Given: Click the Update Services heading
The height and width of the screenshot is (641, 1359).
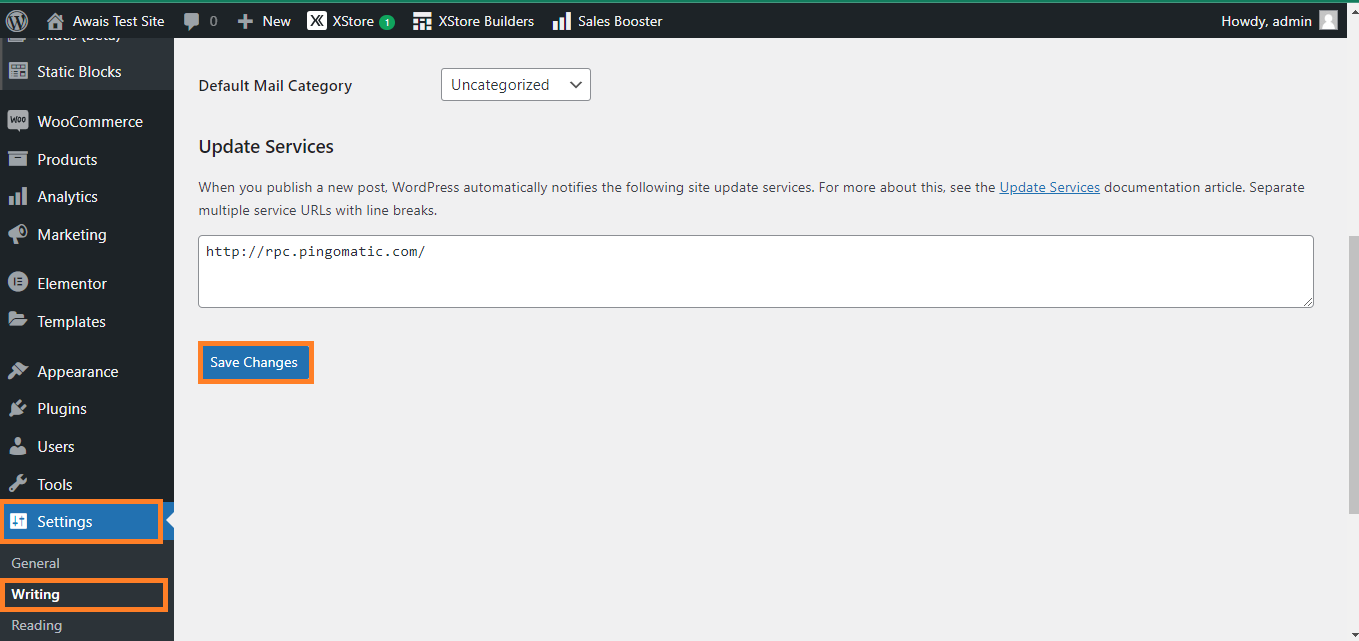Looking at the screenshot, I should click(266, 146).
